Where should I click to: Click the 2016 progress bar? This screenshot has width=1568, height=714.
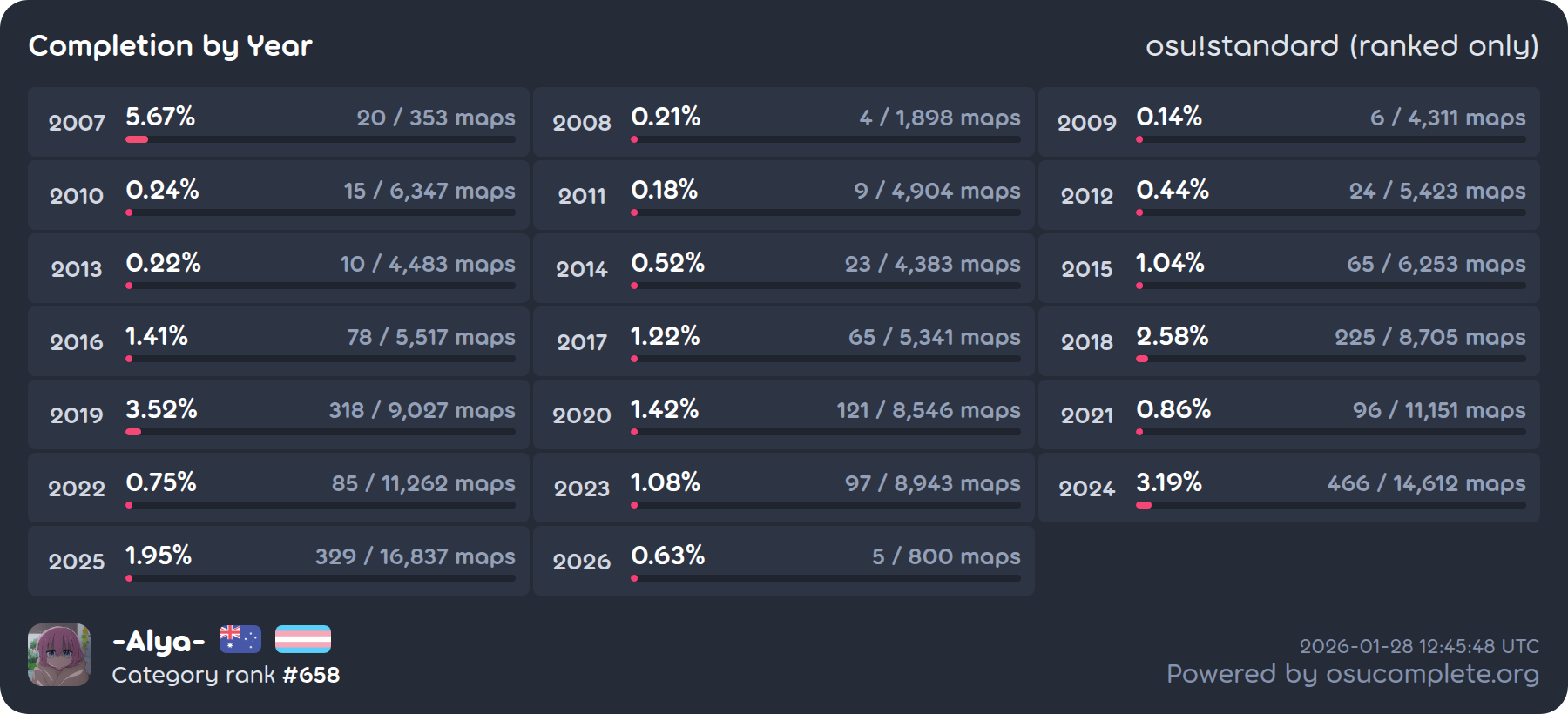tap(321, 359)
